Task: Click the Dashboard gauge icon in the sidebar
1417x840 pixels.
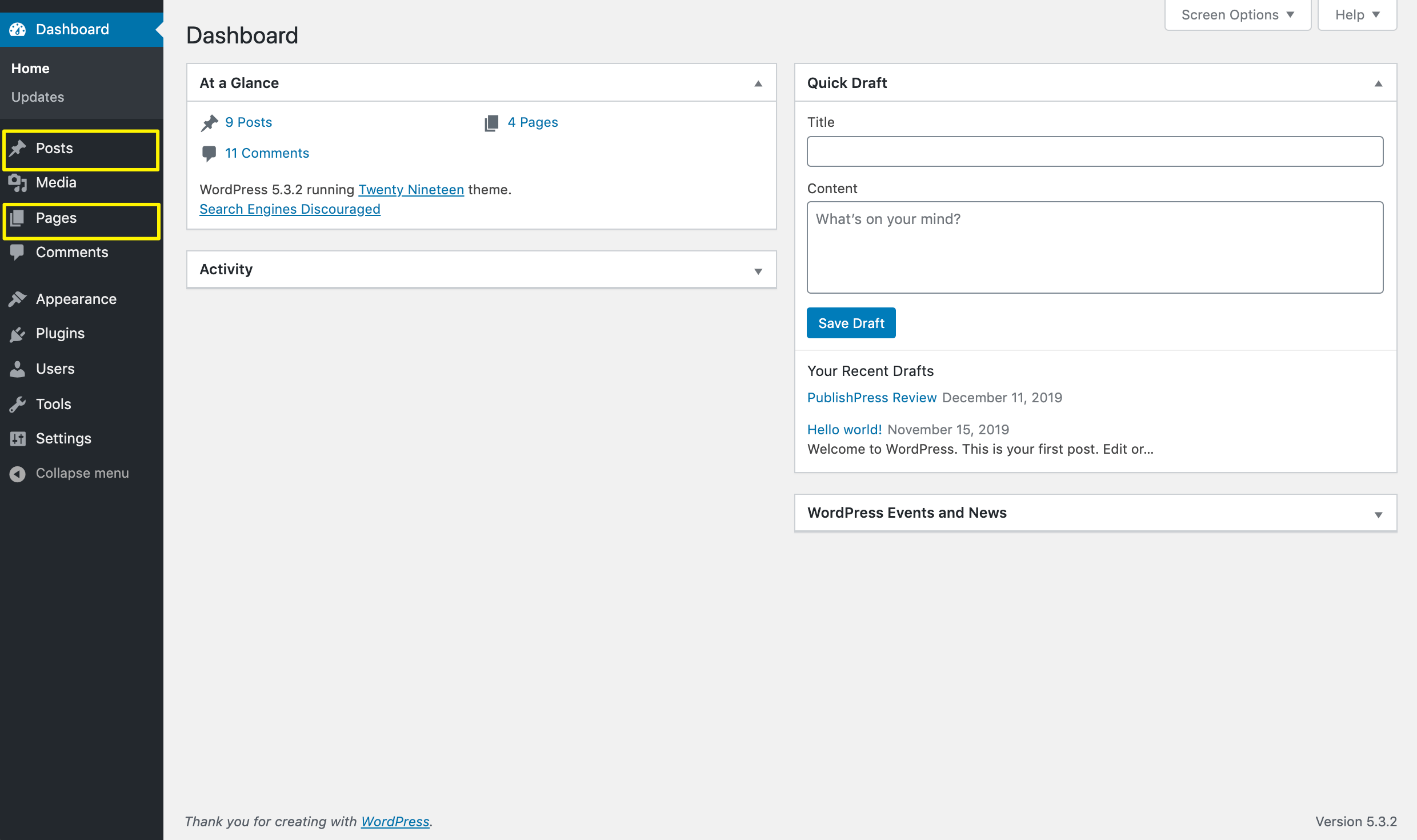Action: 18,29
